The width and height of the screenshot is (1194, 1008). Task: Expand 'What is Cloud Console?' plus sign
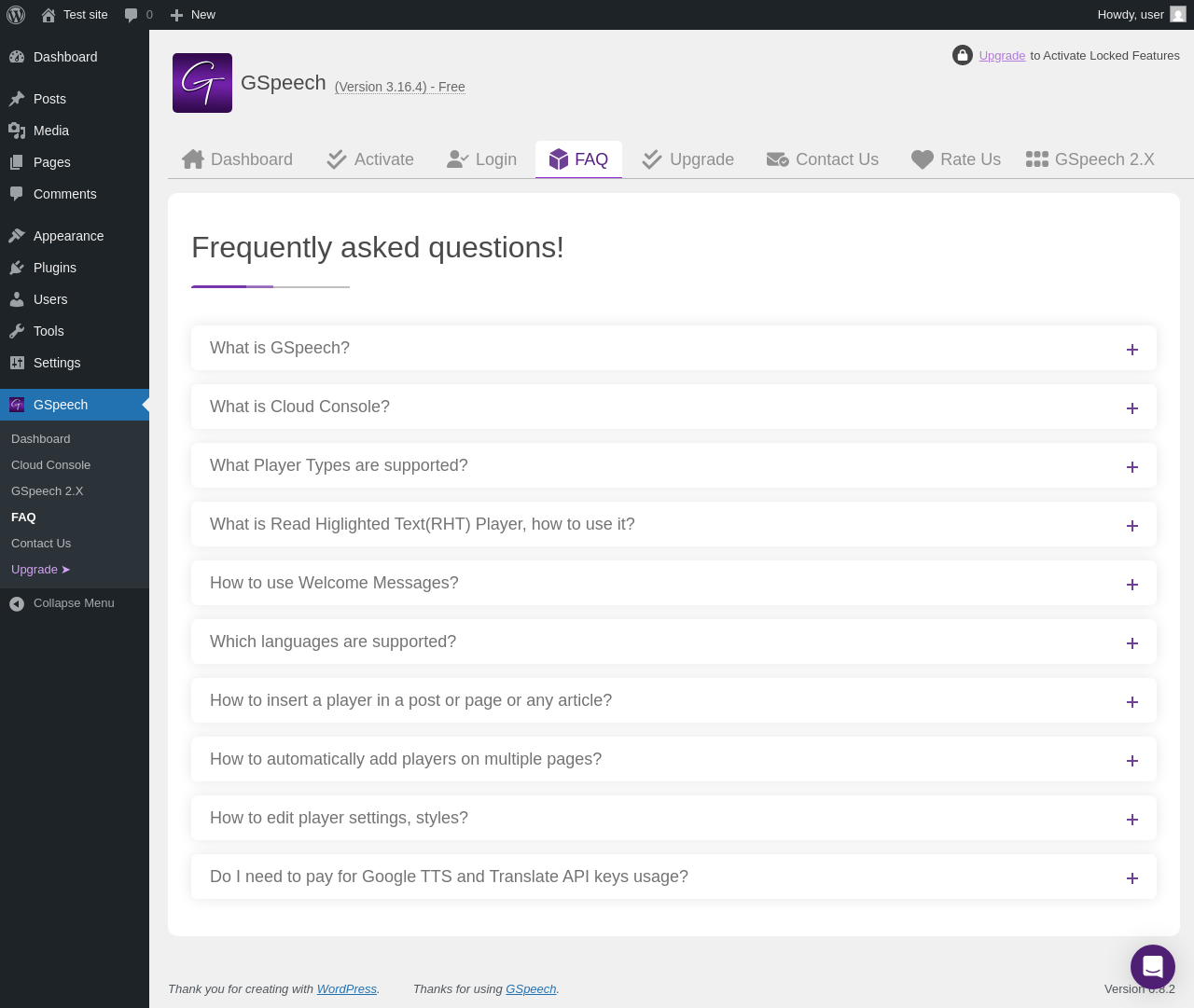click(1132, 408)
